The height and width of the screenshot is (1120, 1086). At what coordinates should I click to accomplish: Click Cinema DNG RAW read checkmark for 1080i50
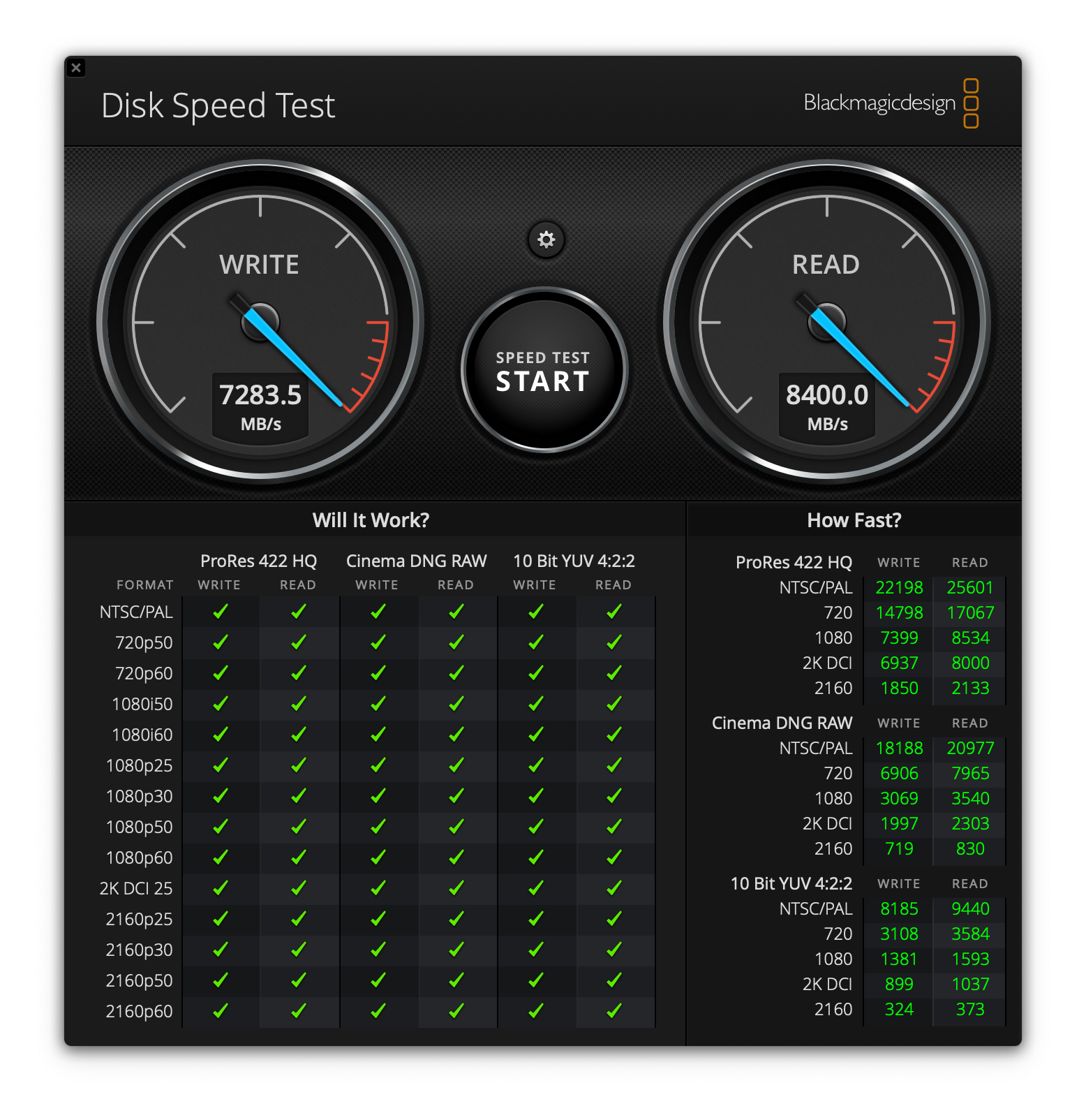456,704
